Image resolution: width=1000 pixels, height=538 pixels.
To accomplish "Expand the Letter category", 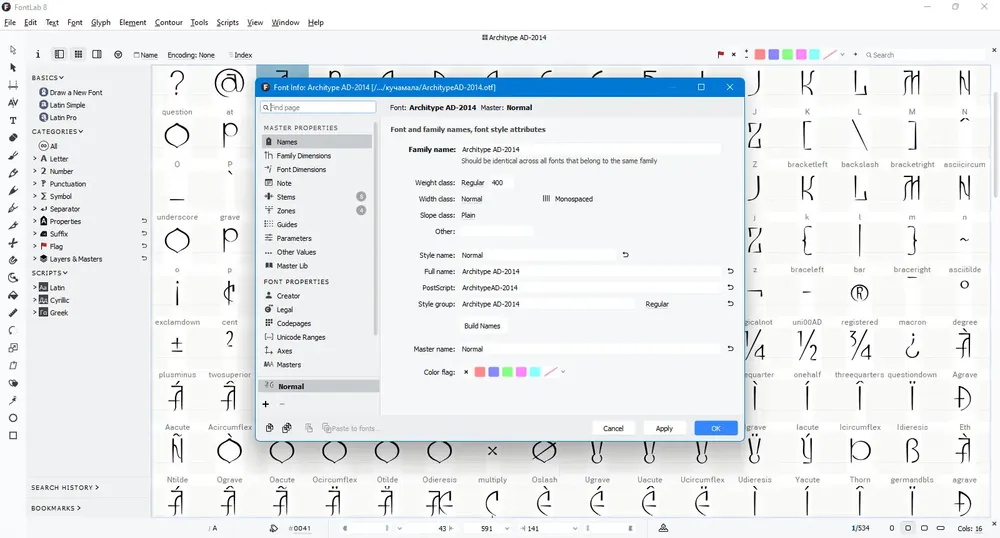I will click(x=35, y=159).
